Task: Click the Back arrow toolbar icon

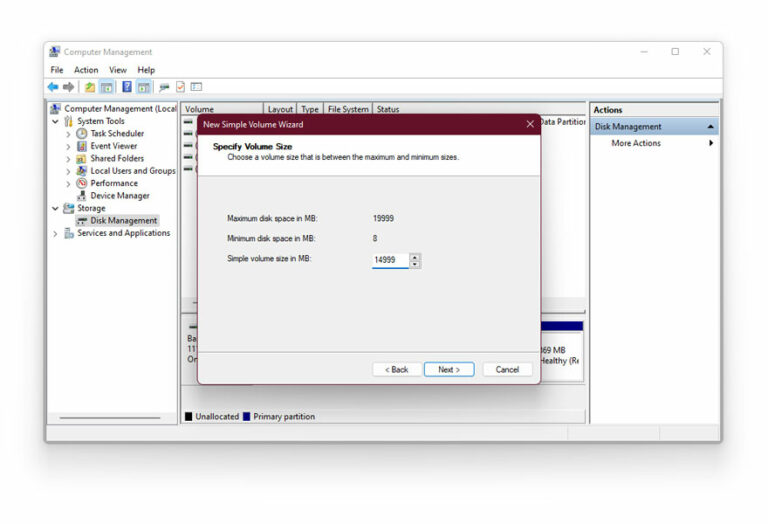Action: click(x=53, y=87)
